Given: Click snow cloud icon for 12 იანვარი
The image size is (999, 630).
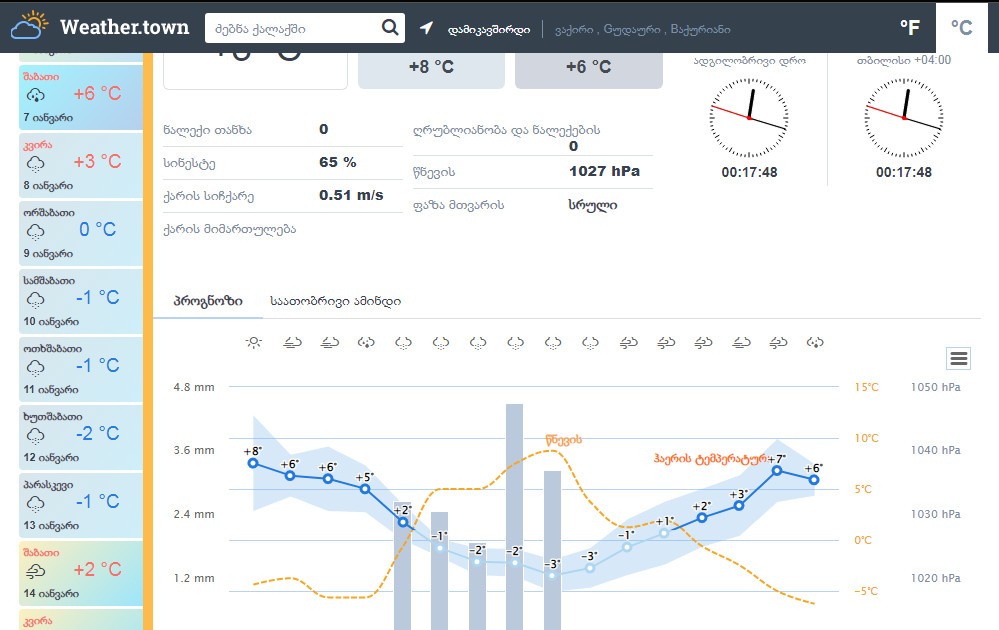Looking at the screenshot, I should click(36, 436).
